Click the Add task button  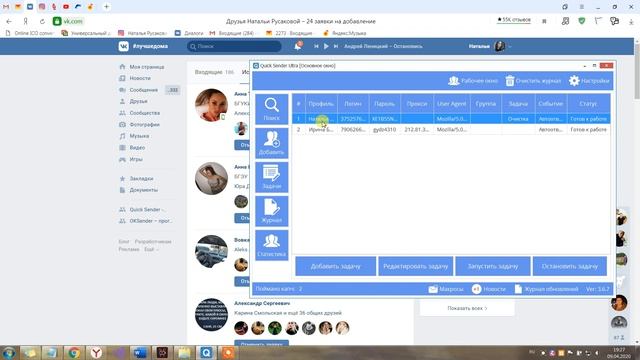[336, 266]
